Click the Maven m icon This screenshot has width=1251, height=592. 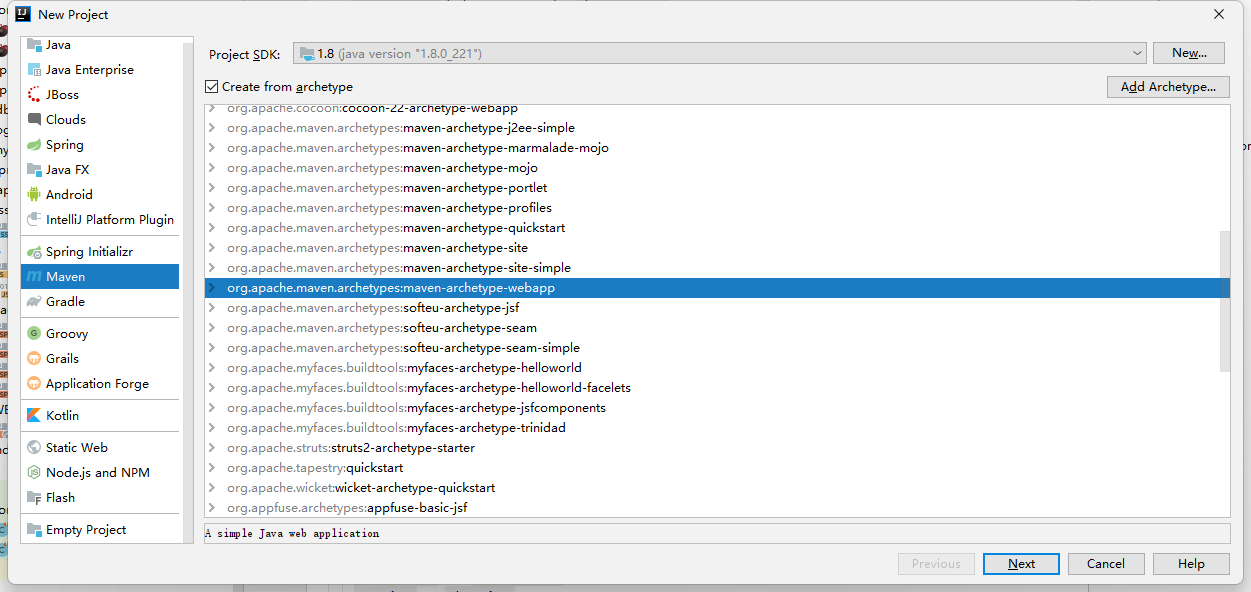click(x=34, y=277)
